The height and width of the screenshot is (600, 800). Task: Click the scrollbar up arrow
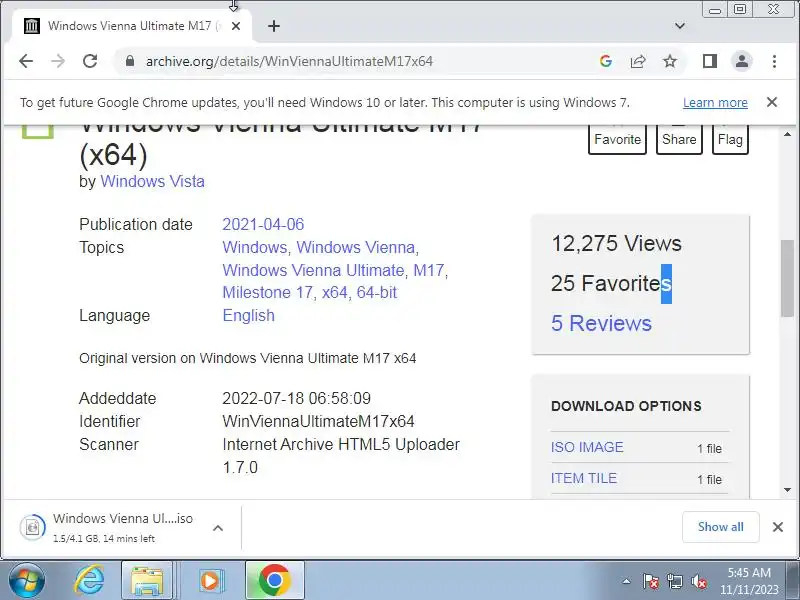point(787,134)
